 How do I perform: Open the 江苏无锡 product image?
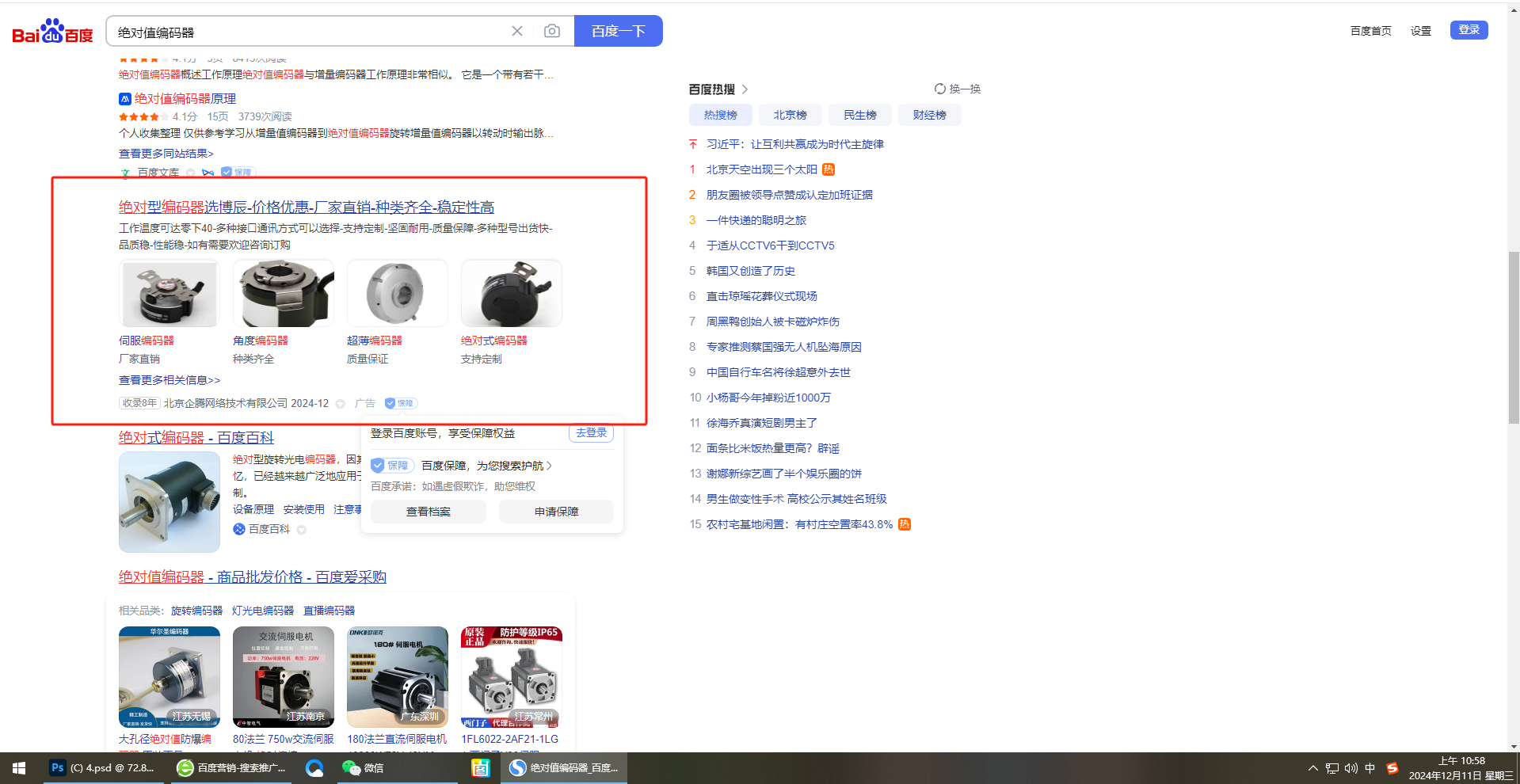[x=170, y=677]
